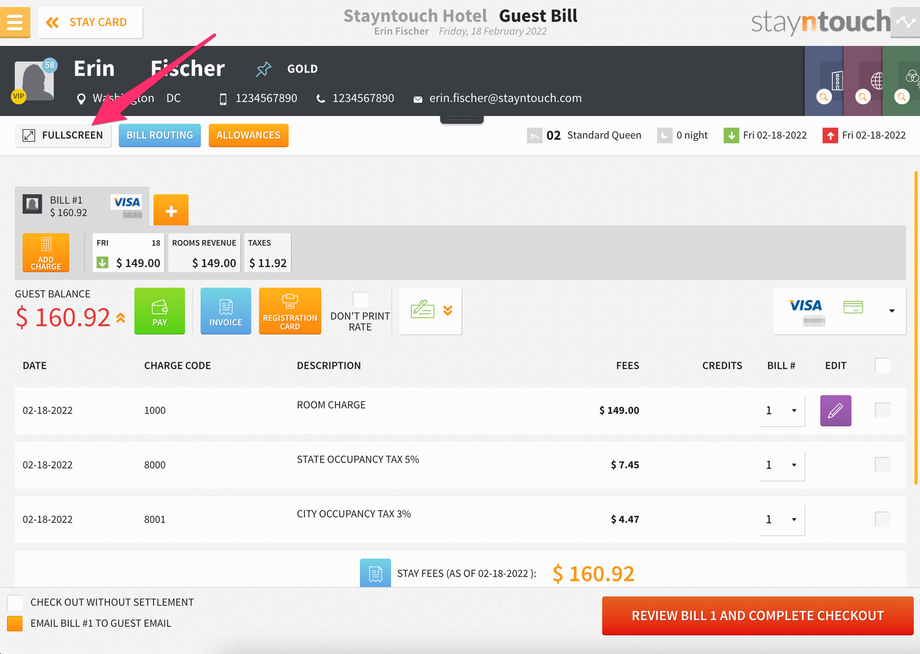Viewport: 920px width, 654px height.
Task: Click the GOLD membership level label
Action: [x=302, y=69]
